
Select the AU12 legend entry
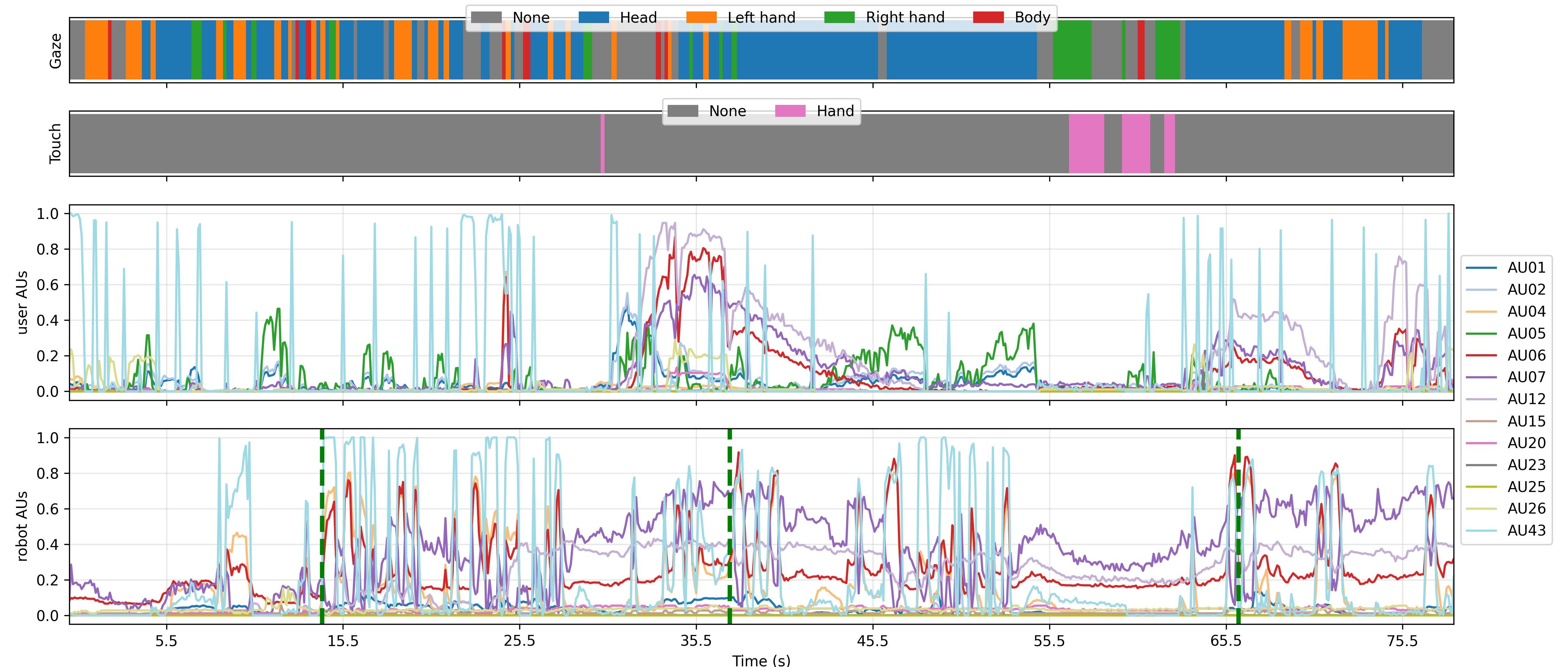tap(1526, 400)
